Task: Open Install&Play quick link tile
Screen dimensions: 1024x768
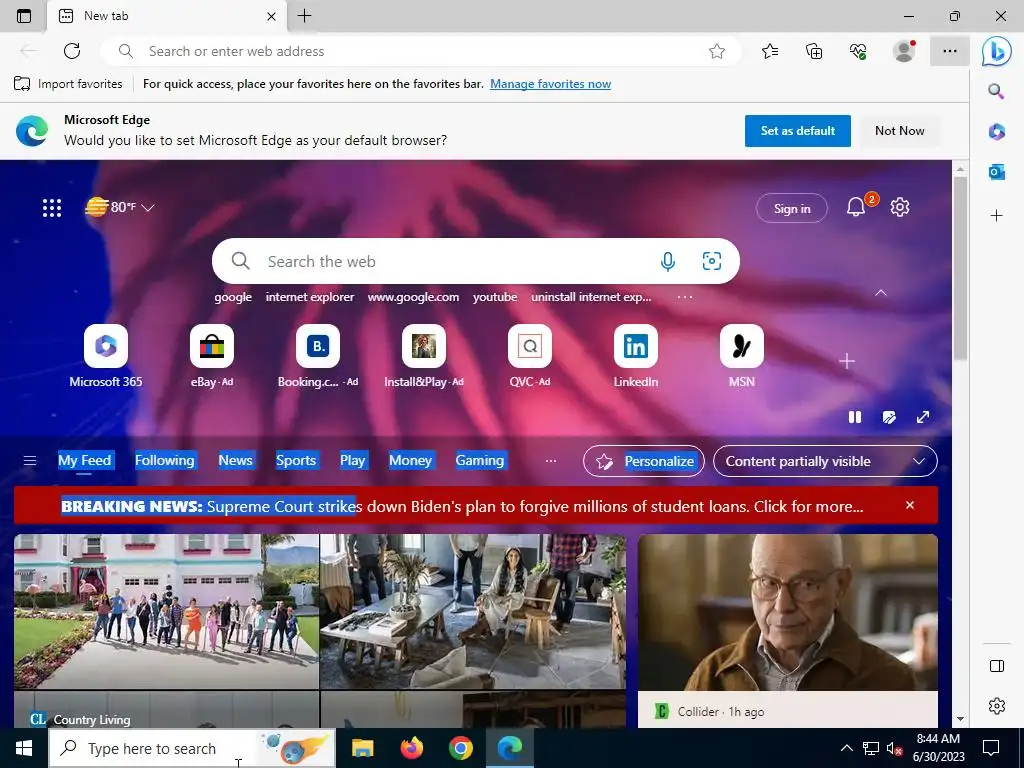Action: (x=424, y=356)
